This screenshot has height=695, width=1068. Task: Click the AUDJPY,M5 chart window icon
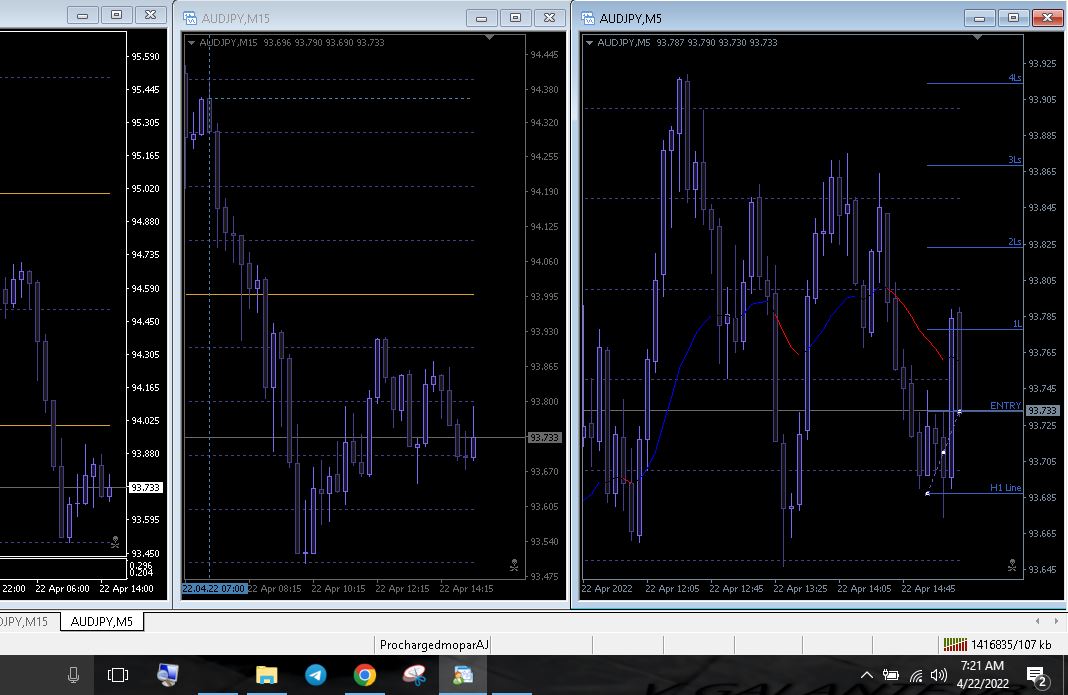pos(587,18)
